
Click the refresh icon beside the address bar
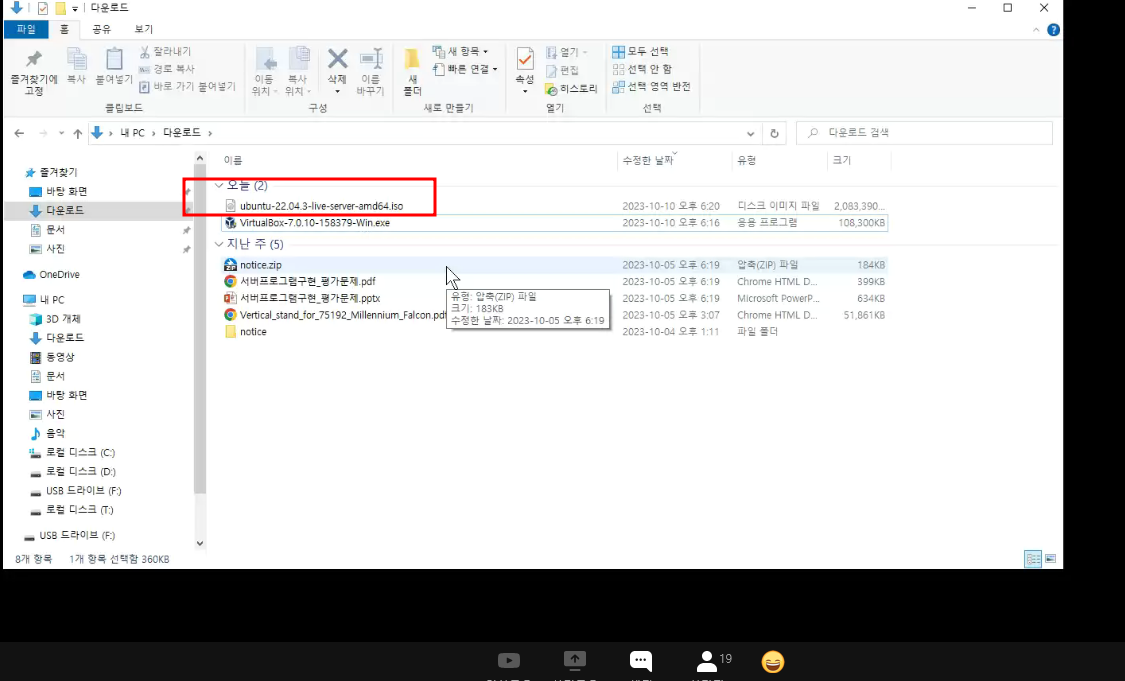point(774,133)
